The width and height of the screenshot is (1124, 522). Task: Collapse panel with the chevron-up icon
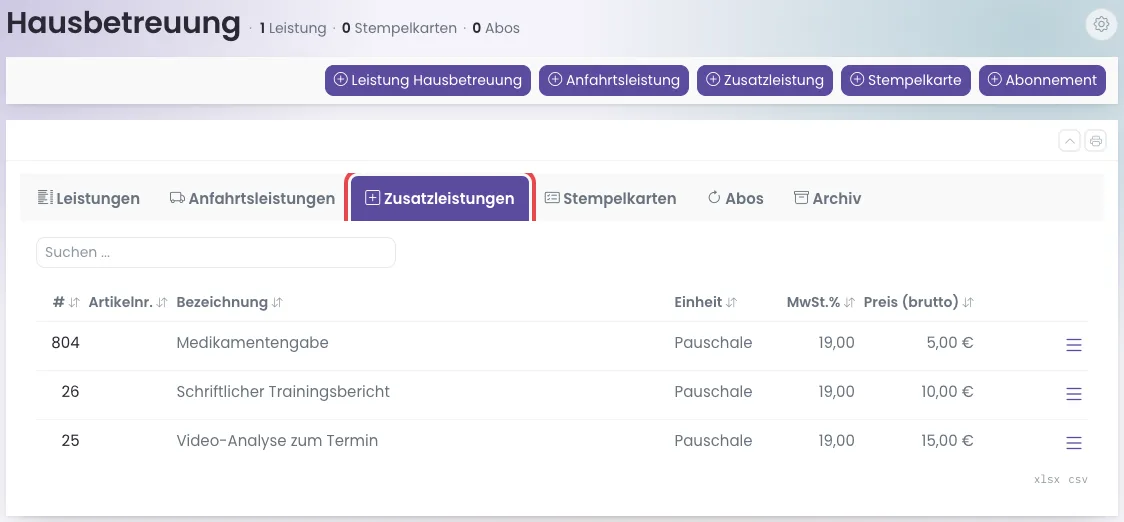click(1070, 141)
